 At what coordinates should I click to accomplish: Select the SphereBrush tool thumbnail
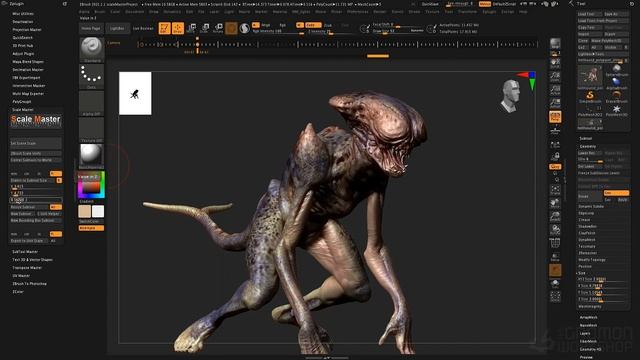pos(616,69)
